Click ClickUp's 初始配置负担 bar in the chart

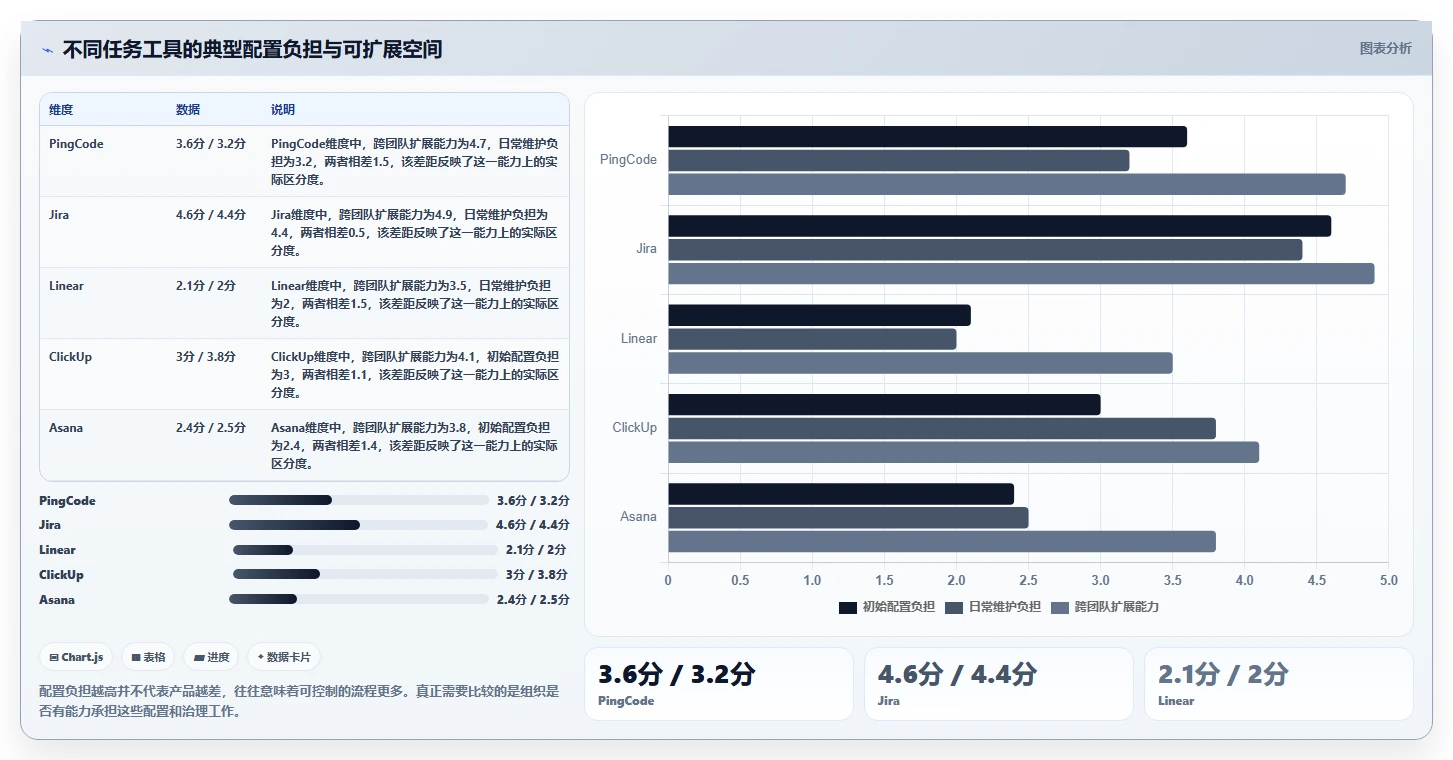click(884, 404)
